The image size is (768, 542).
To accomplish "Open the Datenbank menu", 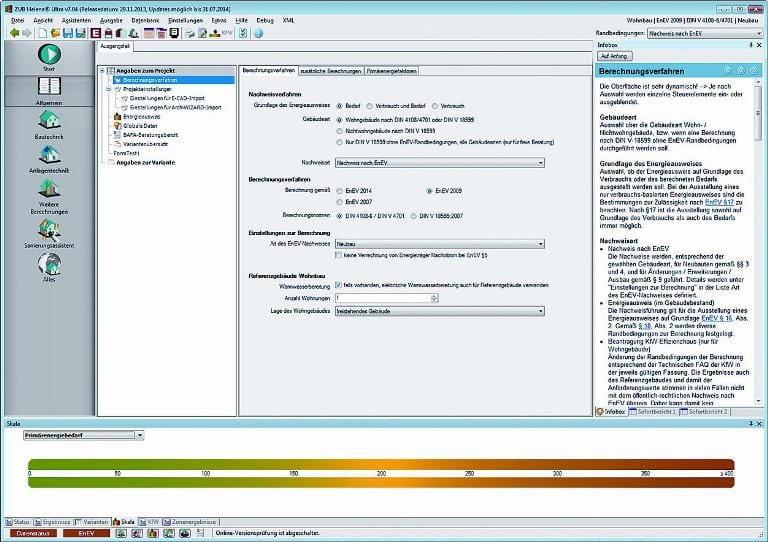I will pos(144,19).
